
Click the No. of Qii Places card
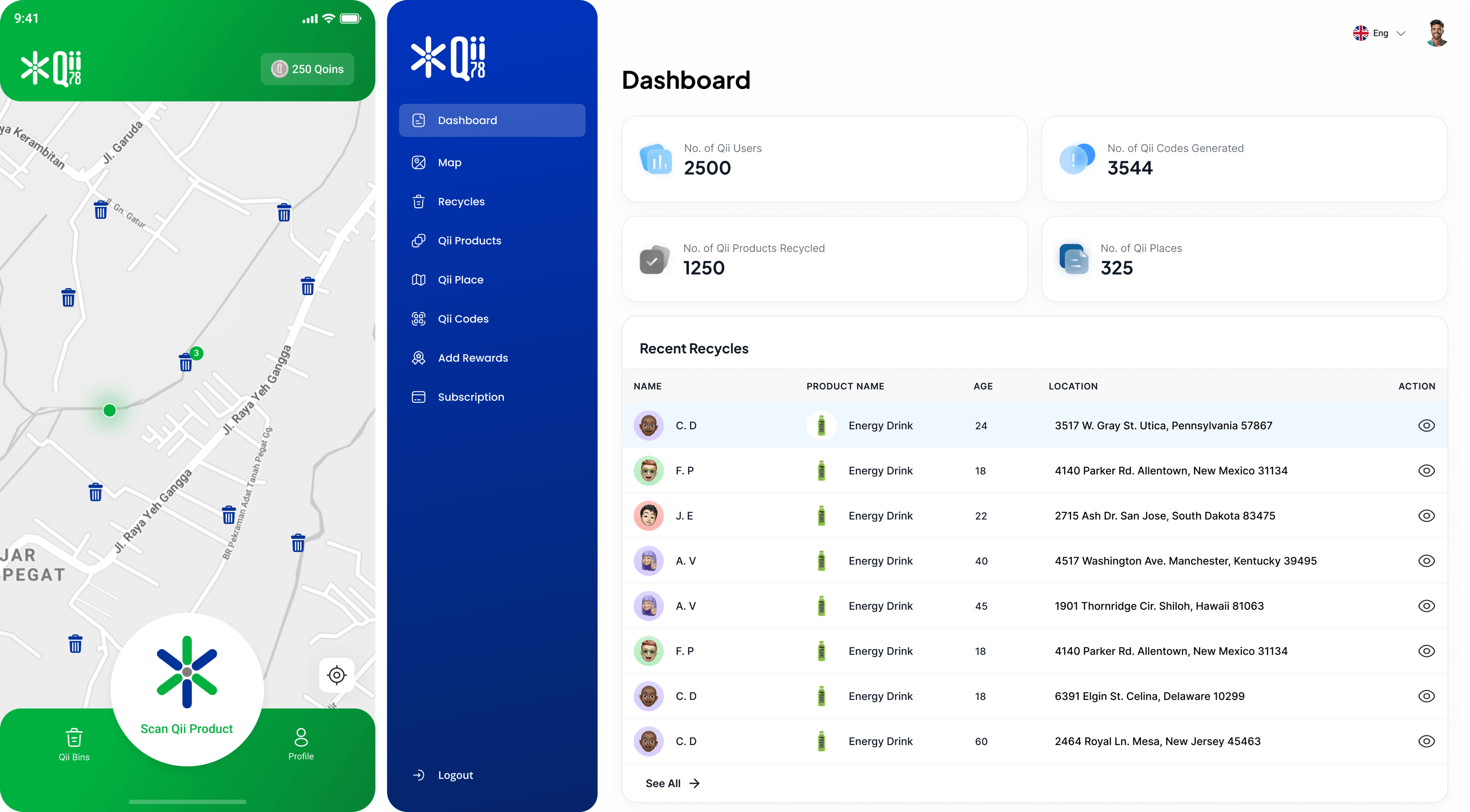(1244, 259)
